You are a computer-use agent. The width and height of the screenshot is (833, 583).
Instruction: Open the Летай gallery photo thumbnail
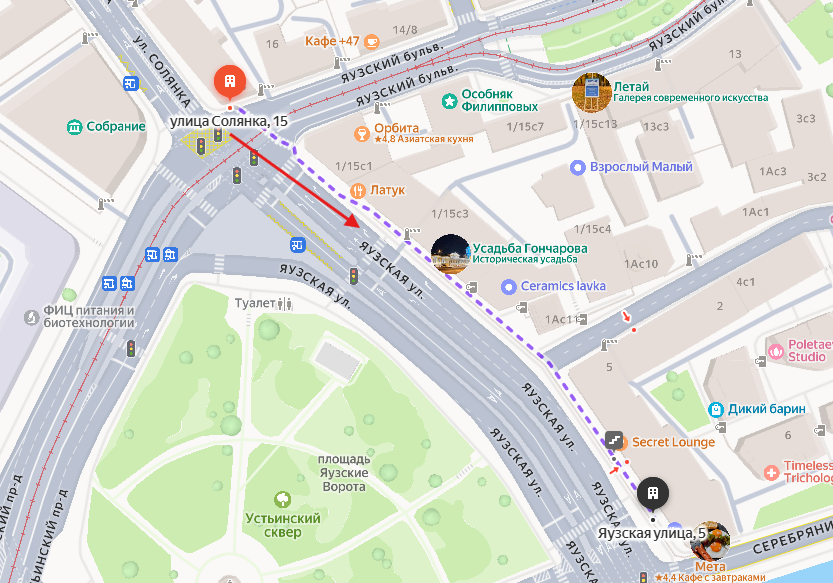[x=592, y=92]
